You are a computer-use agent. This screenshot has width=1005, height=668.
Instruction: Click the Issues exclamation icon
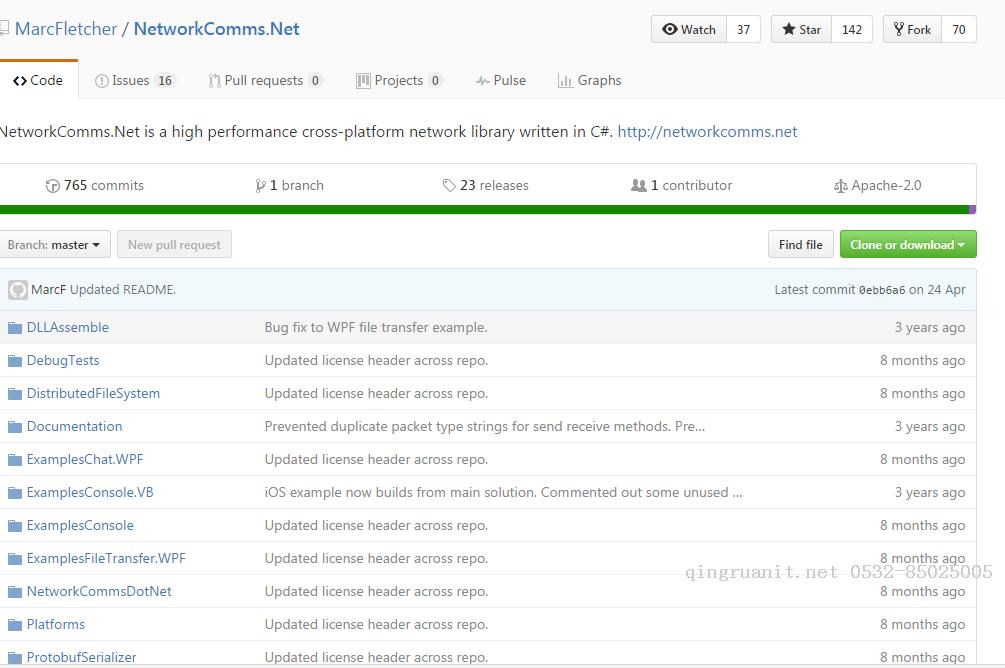pyautogui.click(x=101, y=81)
